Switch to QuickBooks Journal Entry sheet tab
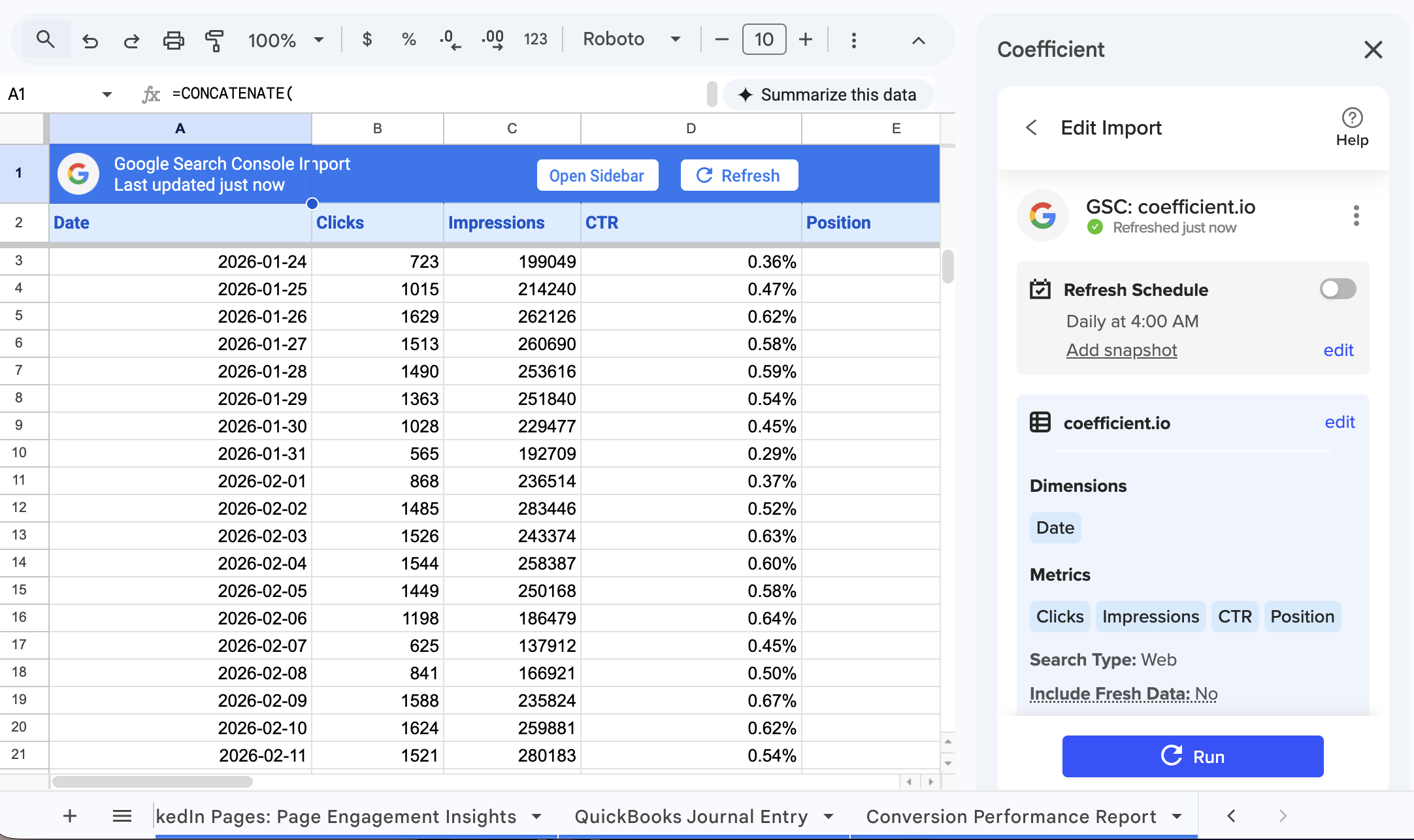1414x840 pixels. point(691,816)
